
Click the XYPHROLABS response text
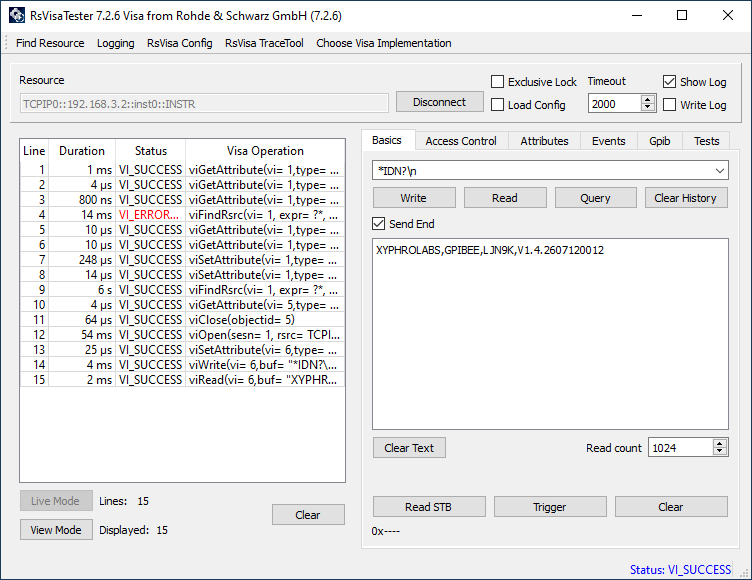[x=490, y=250]
